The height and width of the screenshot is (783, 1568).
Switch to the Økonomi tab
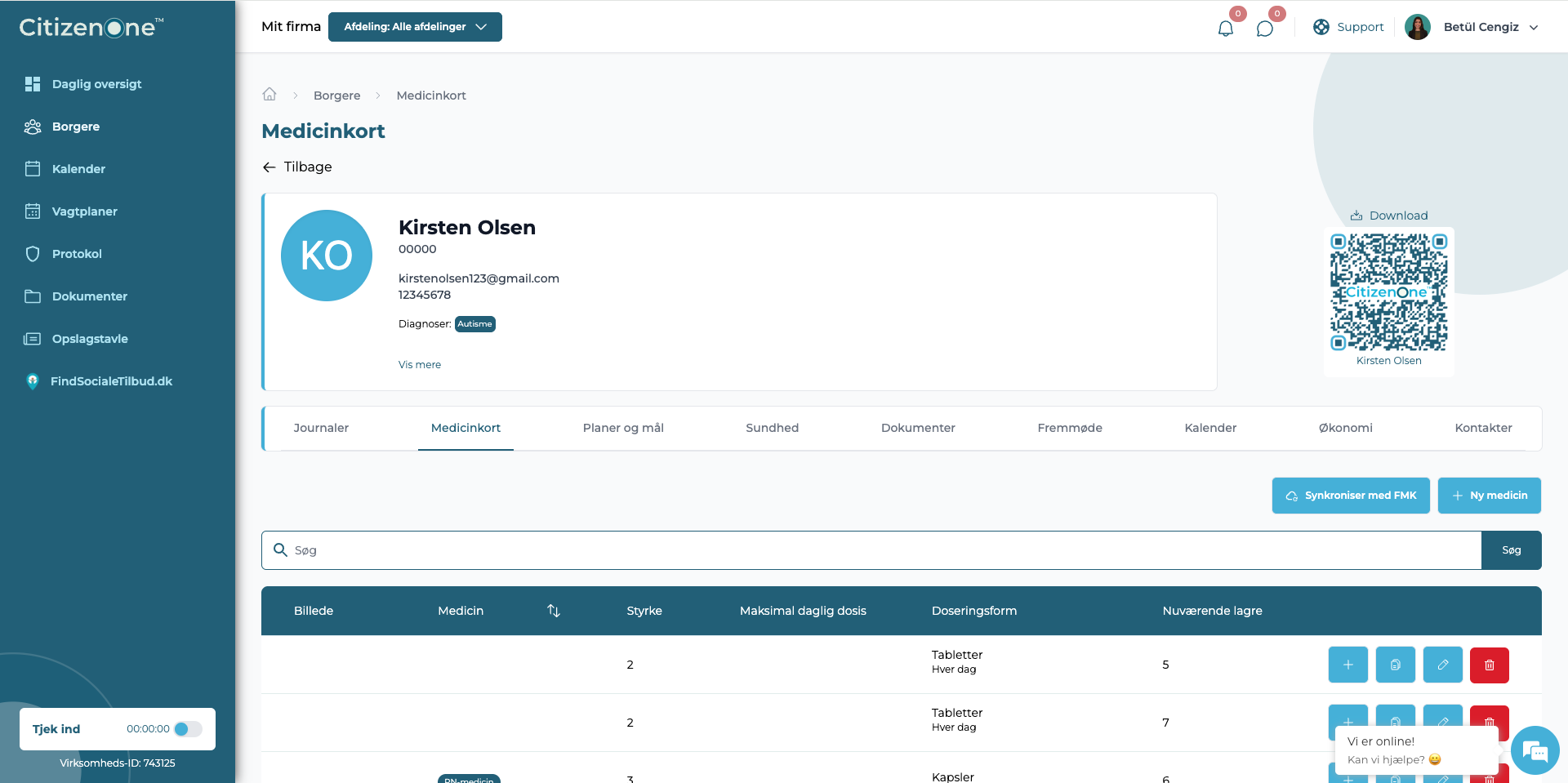pos(1346,428)
